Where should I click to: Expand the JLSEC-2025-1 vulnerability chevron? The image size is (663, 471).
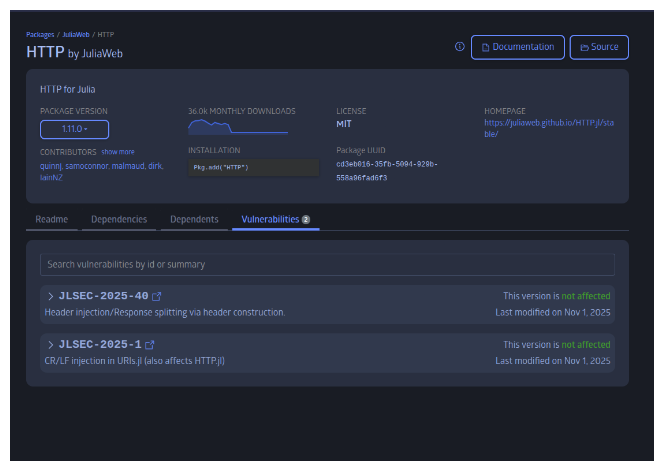click(x=51, y=345)
